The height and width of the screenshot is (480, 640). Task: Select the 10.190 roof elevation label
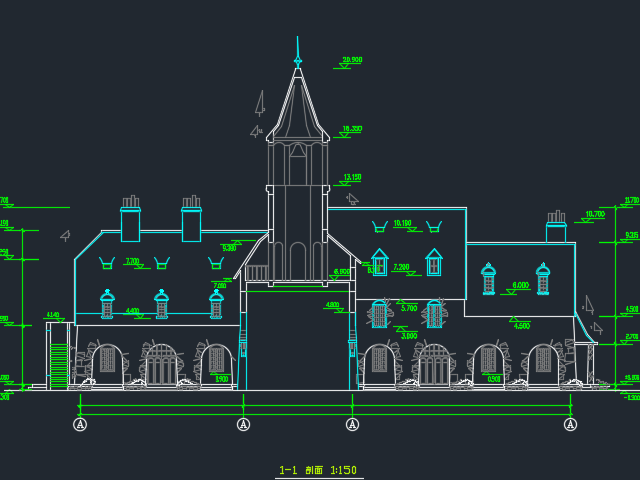click(402, 223)
